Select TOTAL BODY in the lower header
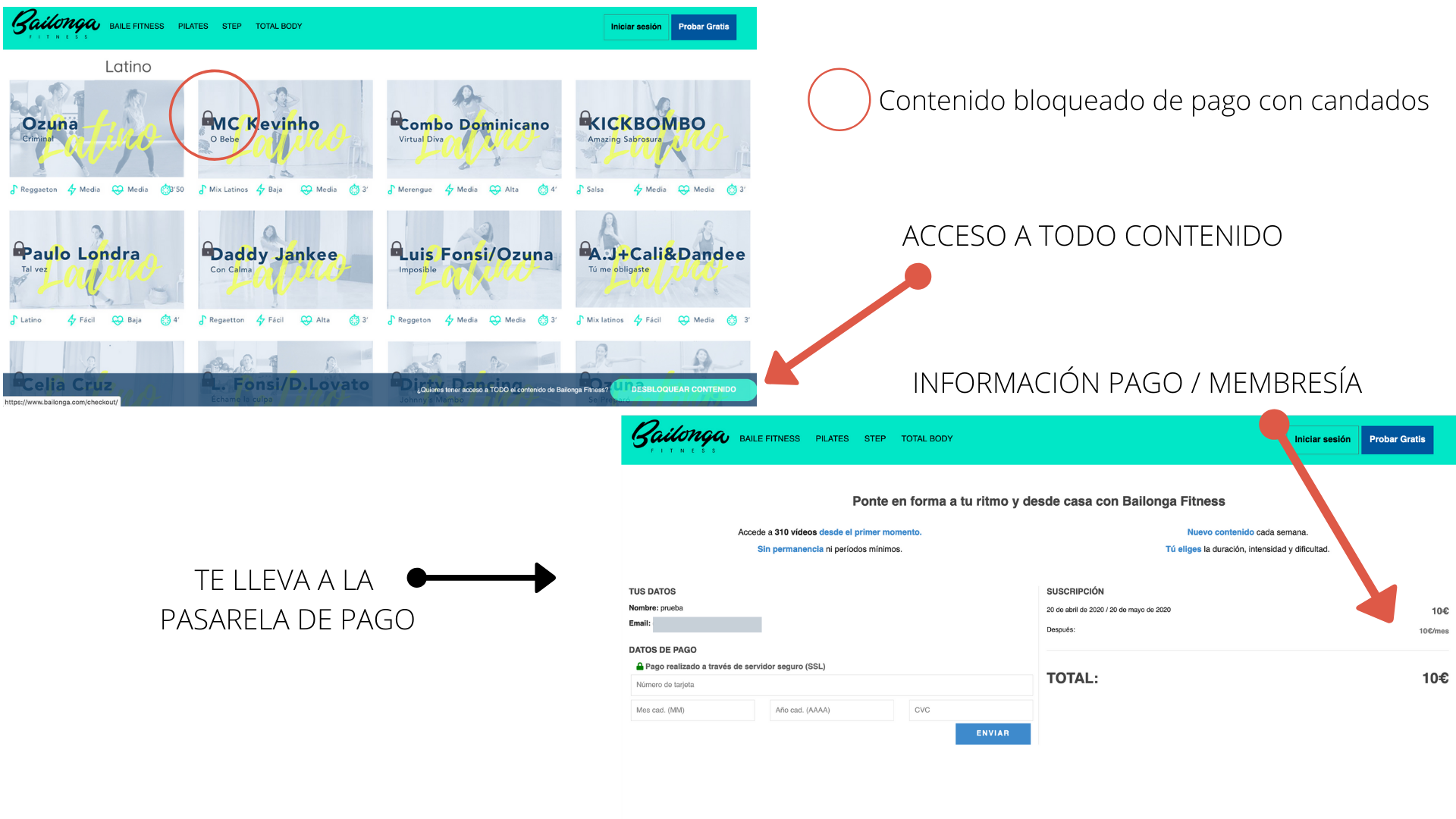 tap(927, 439)
